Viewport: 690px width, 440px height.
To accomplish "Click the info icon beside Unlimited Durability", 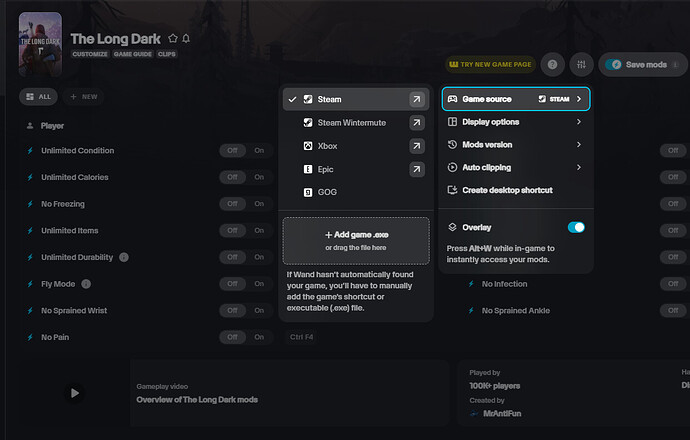I will pyautogui.click(x=124, y=257).
